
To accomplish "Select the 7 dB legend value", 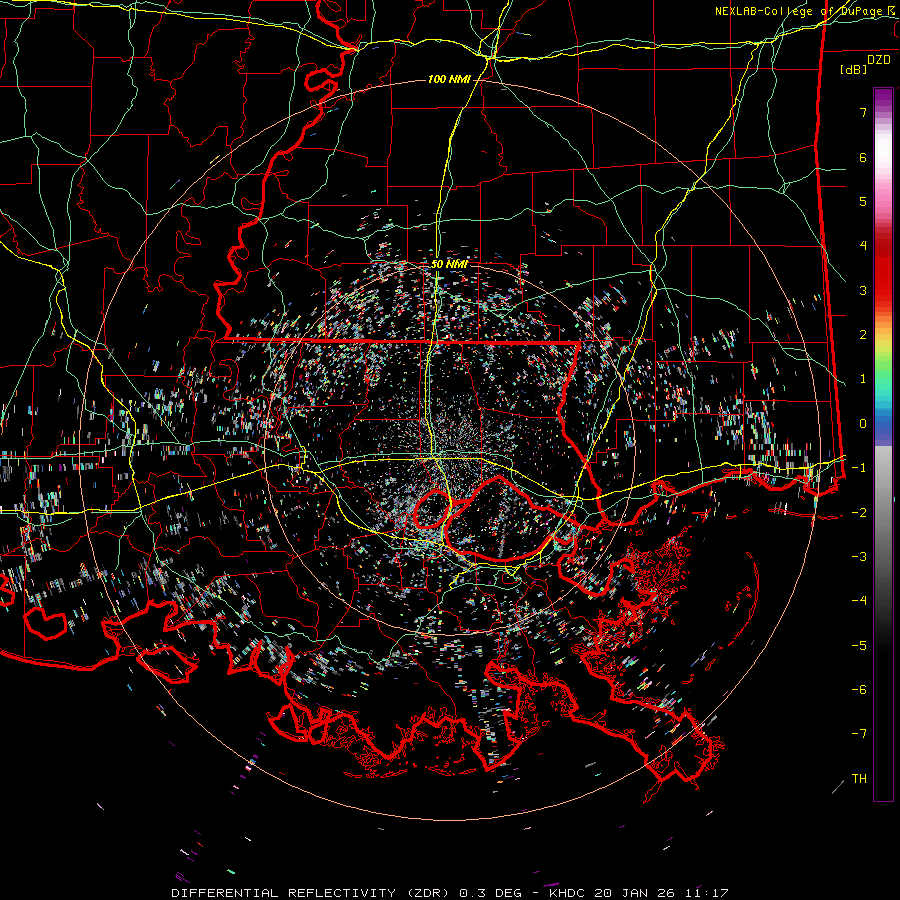I will (863, 112).
